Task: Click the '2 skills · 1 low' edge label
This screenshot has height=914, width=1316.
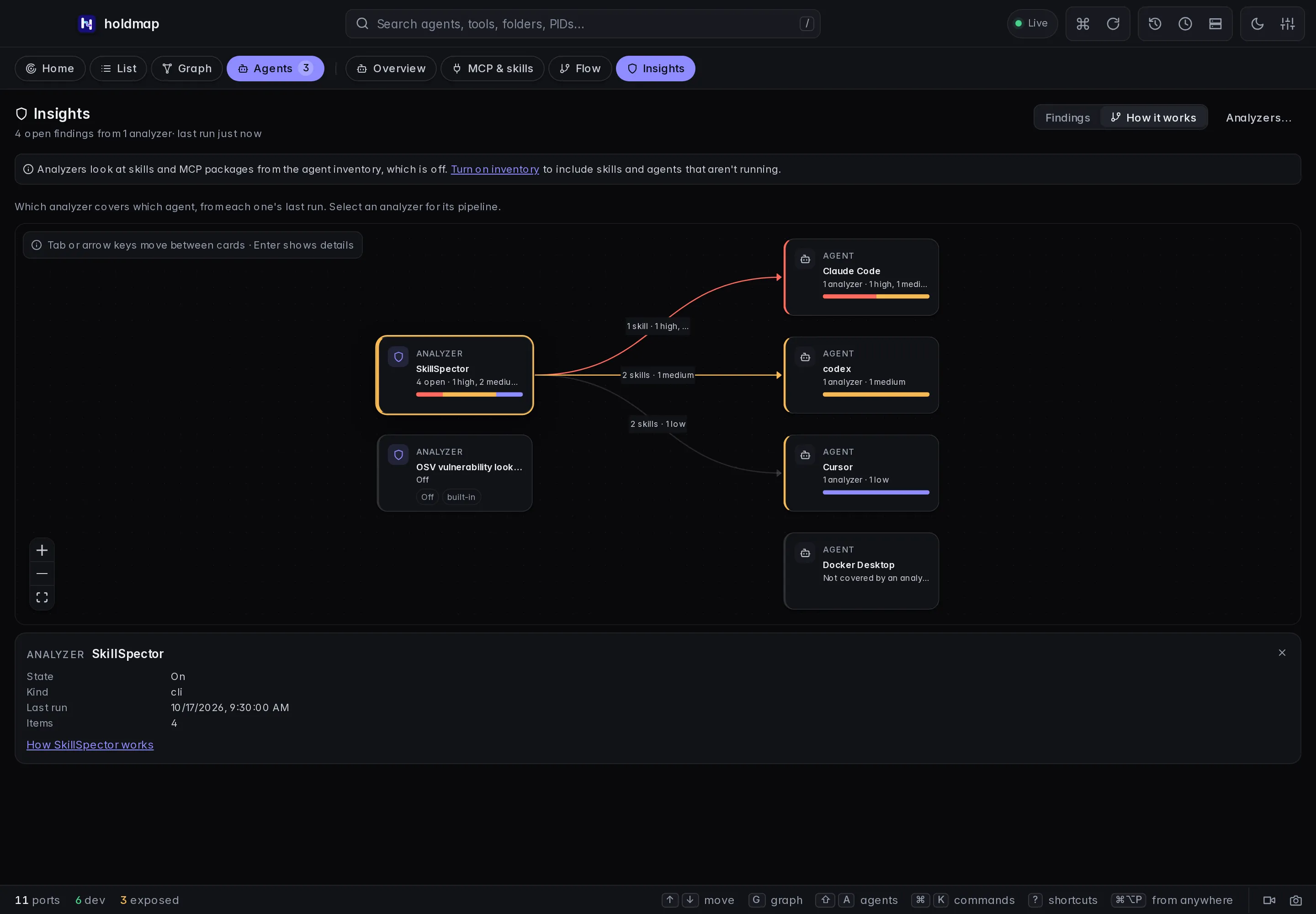Action: click(x=658, y=424)
